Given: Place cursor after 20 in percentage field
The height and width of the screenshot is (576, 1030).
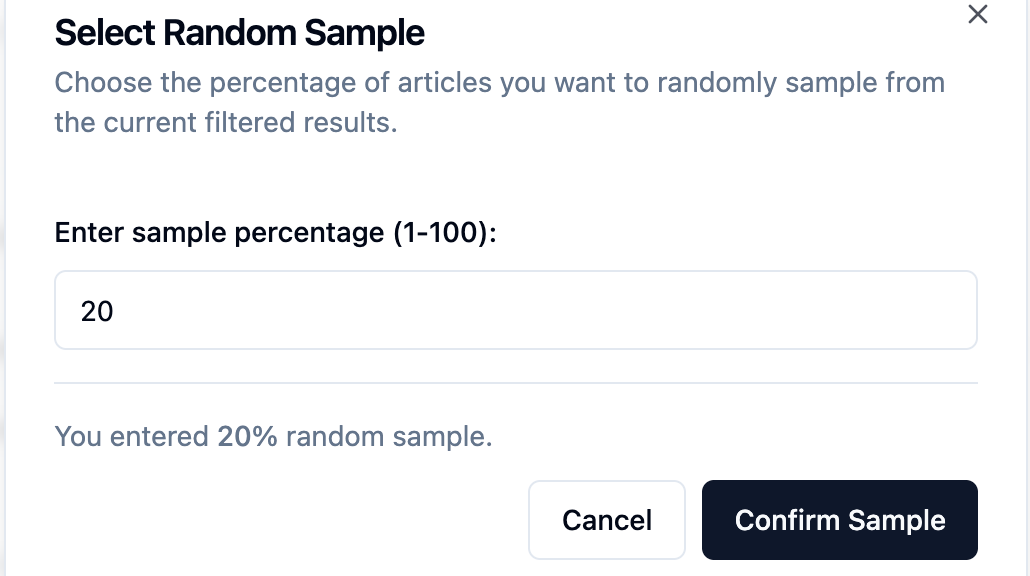Looking at the screenshot, I should point(116,312).
